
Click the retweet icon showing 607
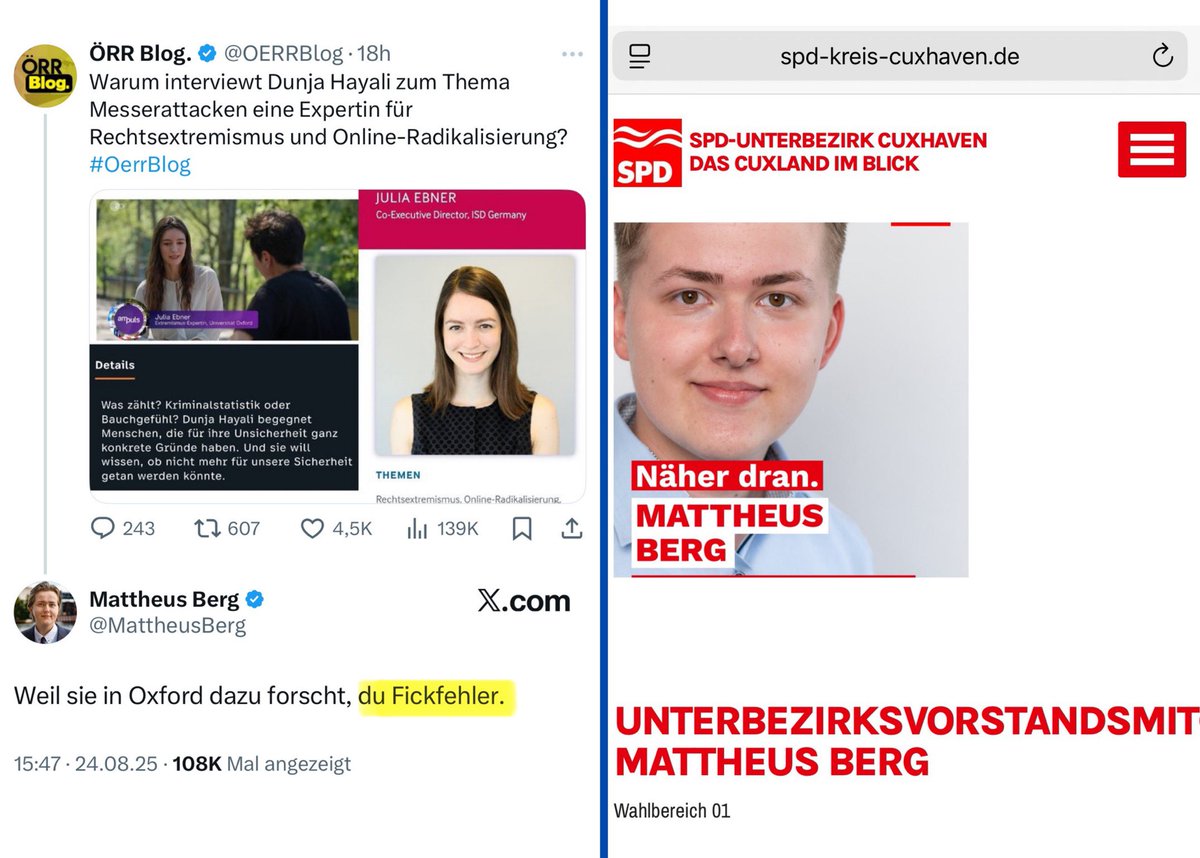click(x=206, y=528)
